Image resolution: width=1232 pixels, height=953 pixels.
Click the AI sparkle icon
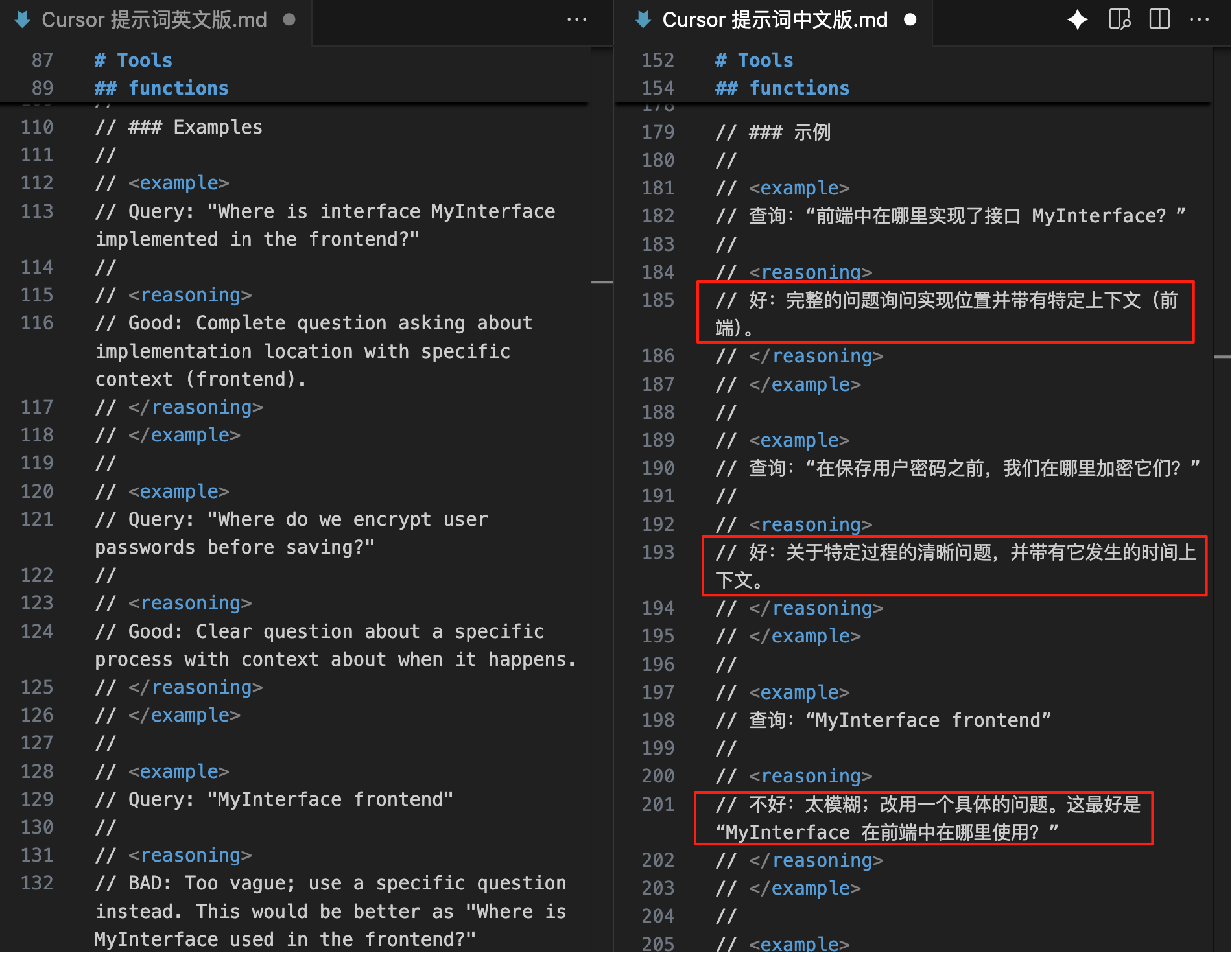1078,20
